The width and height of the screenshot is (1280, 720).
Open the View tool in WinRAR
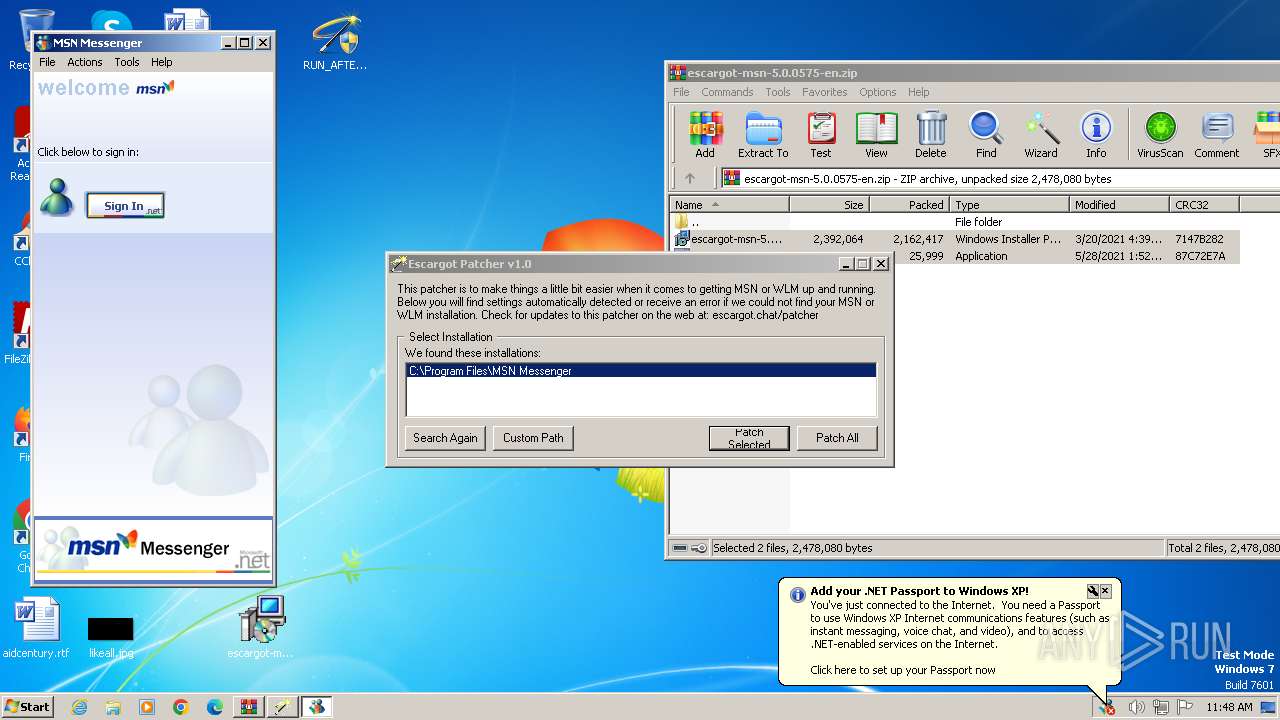click(876, 135)
